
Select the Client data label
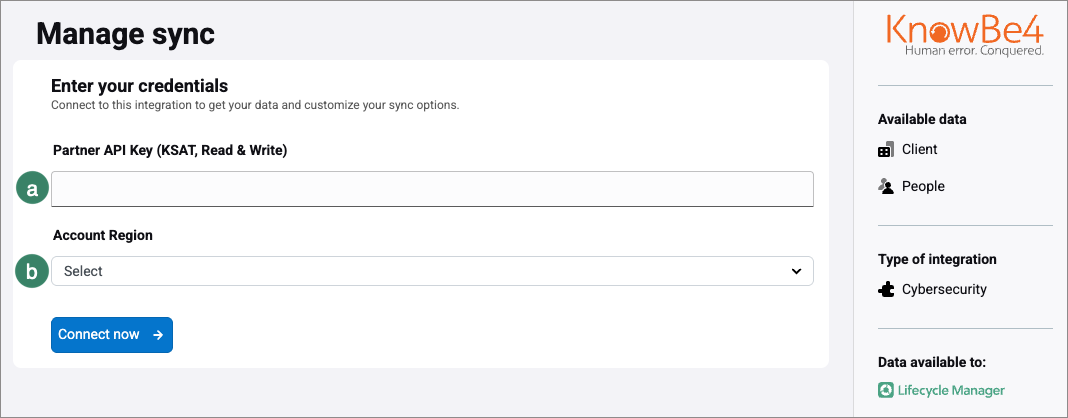pos(920,150)
